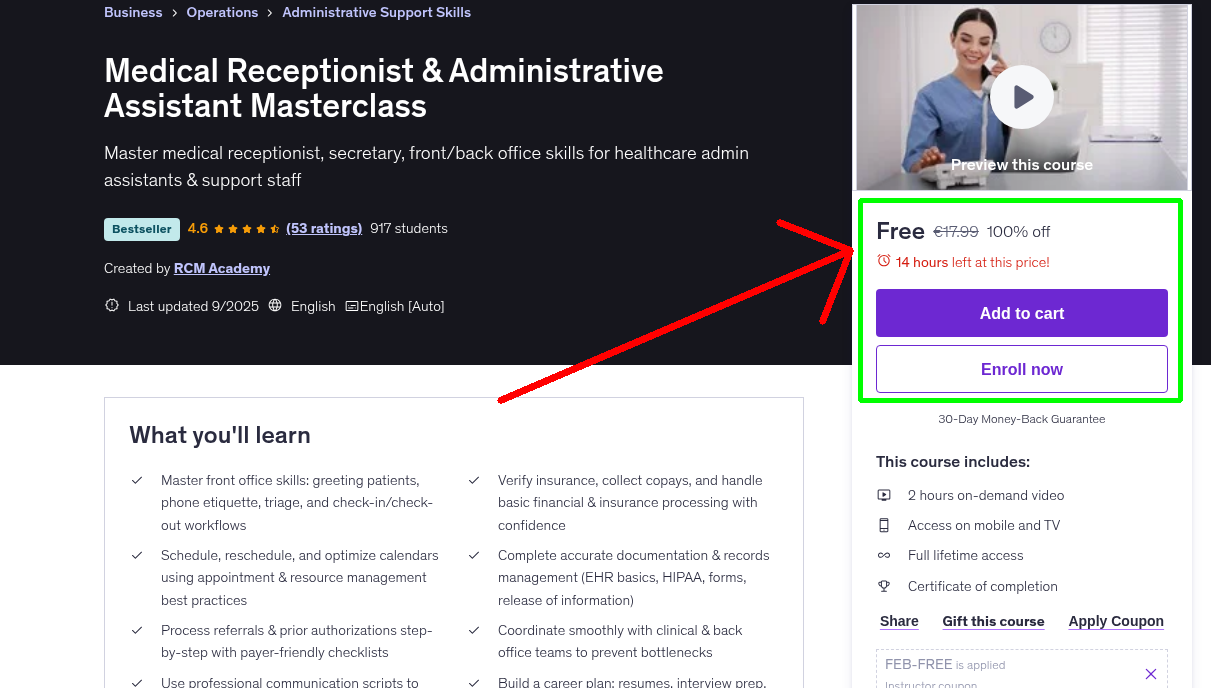Open Apply Coupon

[1115, 621]
